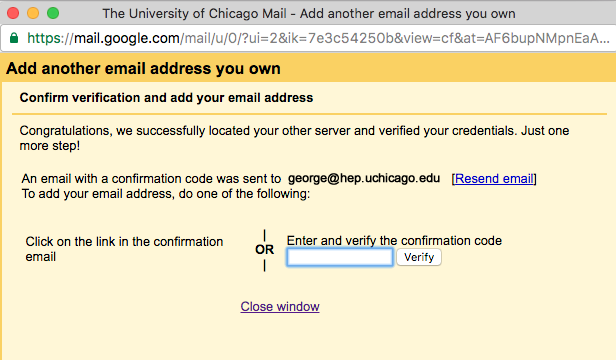Click the Resend email link
Image resolution: width=616 pixels, height=360 pixels.
[x=494, y=179]
